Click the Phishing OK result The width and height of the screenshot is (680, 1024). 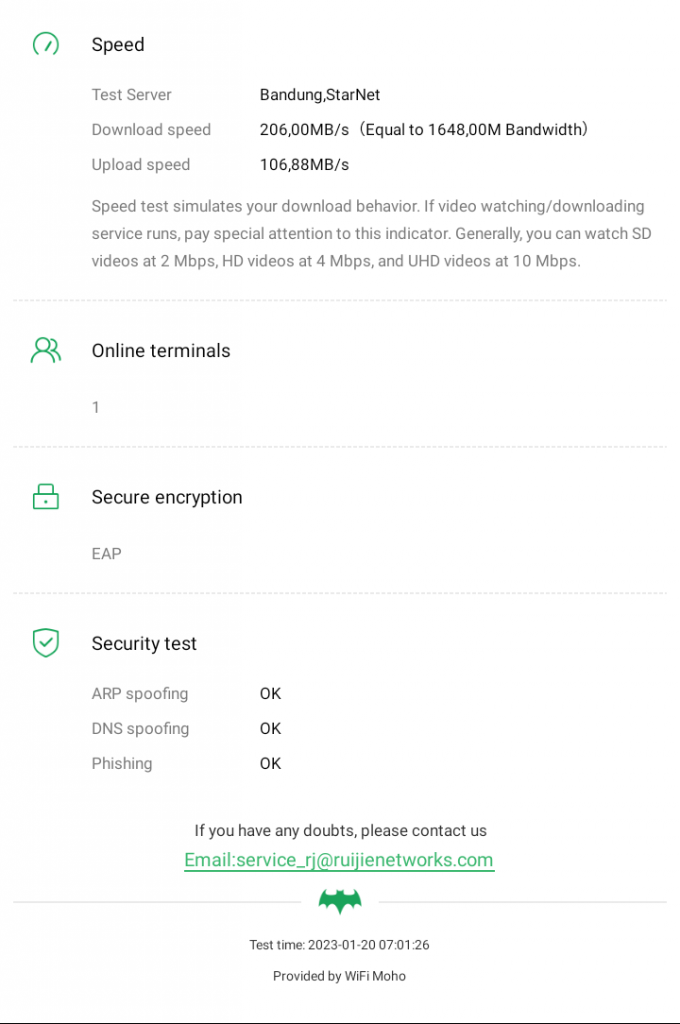(270, 764)
